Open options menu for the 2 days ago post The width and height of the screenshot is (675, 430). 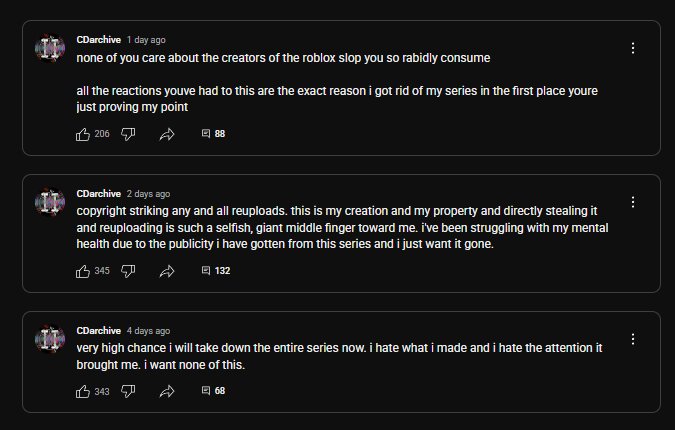click(x=632, y=202)
